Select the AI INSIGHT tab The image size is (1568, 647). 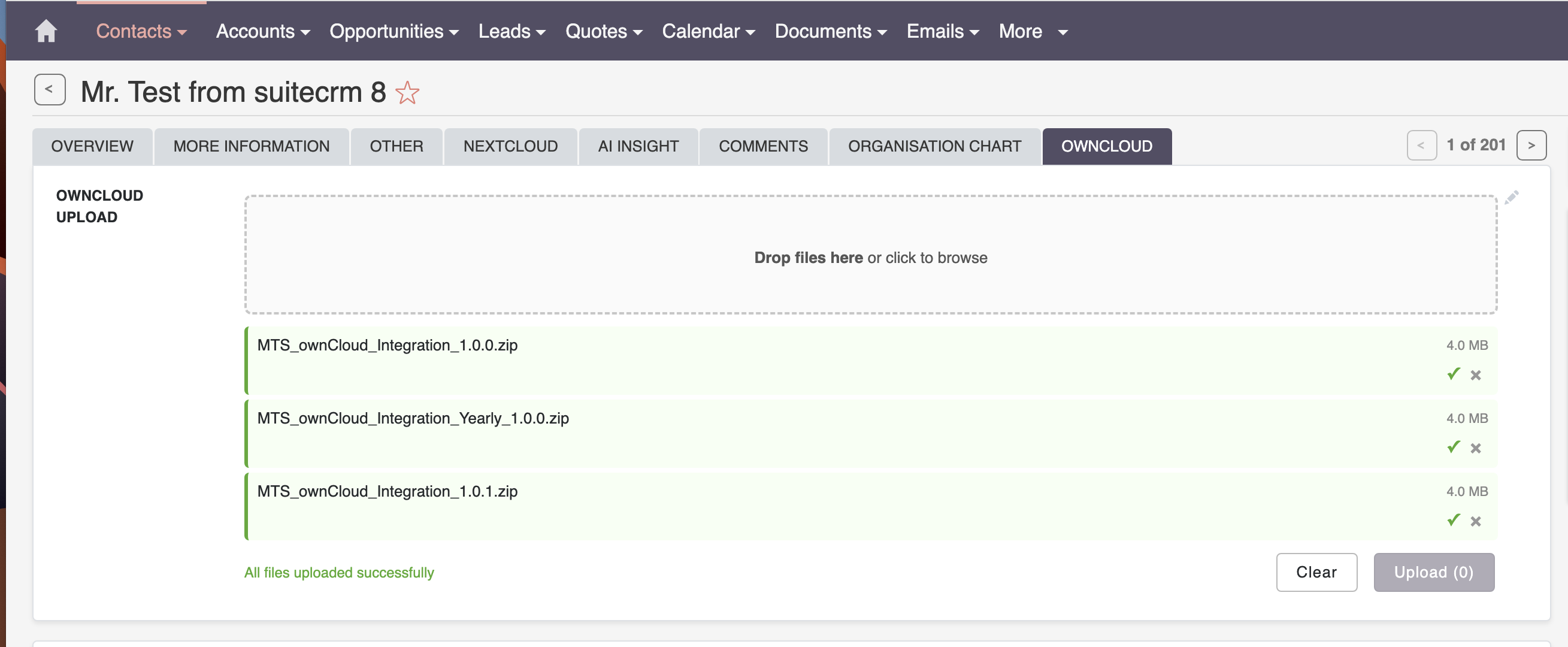pos(638,146)
